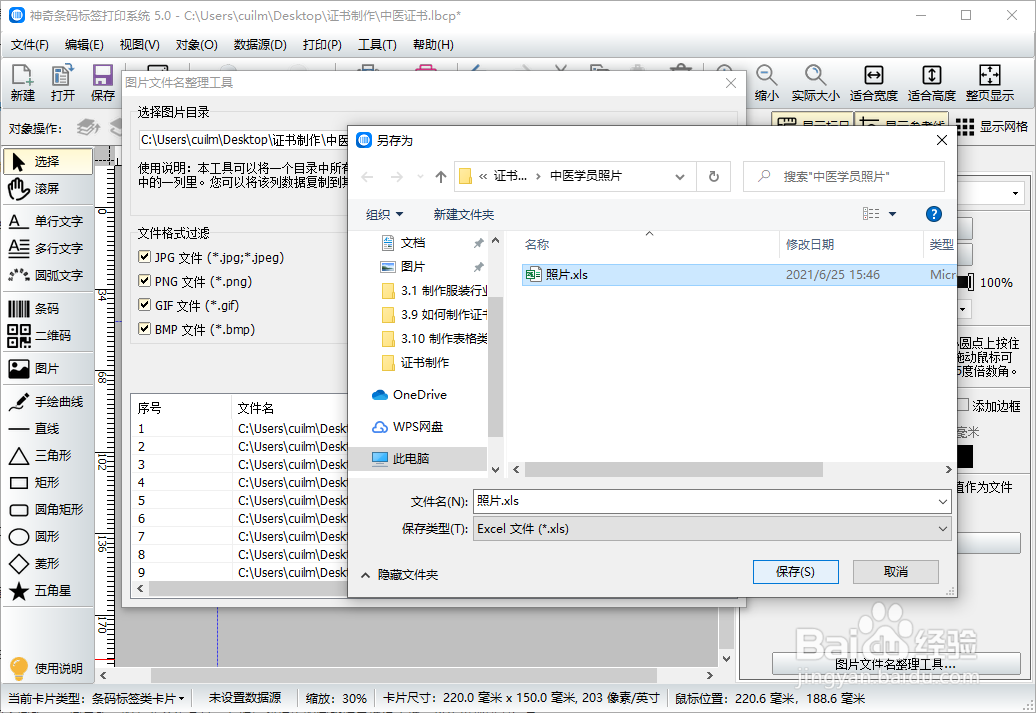Click the 搜索"中医学员照片" search field
The height and width of the screenshot is (713, 1036).
pos(844,176)
